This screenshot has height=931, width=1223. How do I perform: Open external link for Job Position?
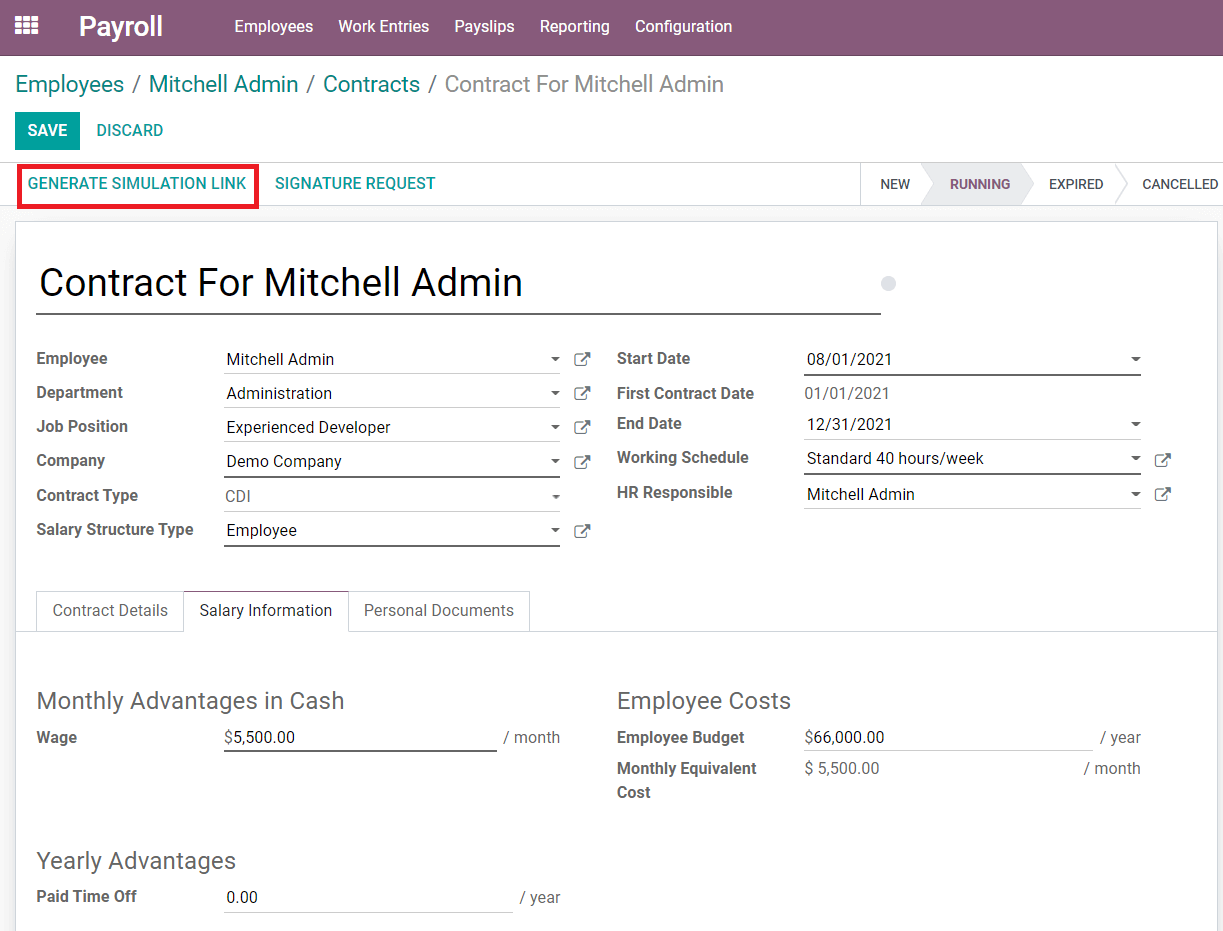point(582,428)
